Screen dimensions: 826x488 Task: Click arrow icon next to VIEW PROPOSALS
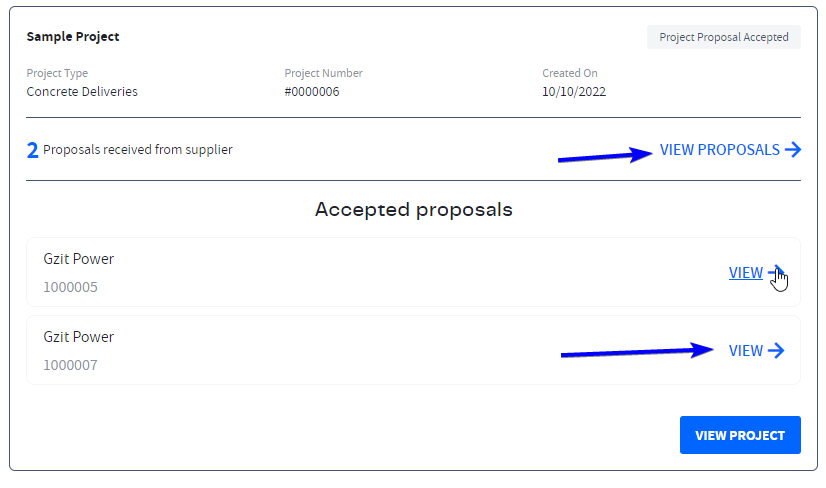pyautogui.click(x=793, y=150)
